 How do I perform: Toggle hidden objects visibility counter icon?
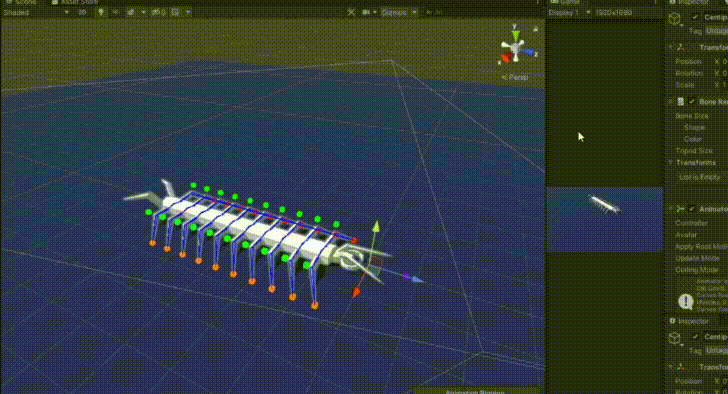[x=158, y=13]
